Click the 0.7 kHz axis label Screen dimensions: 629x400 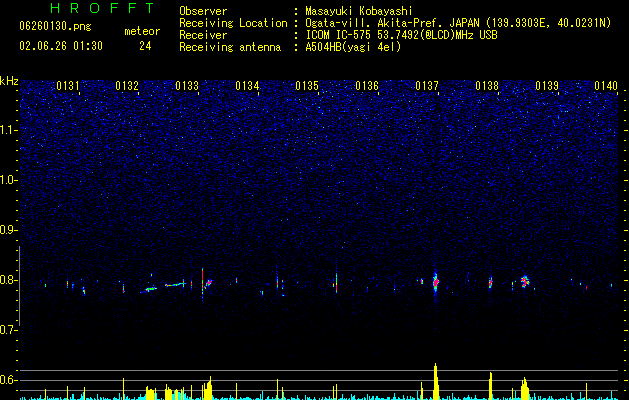9,330
